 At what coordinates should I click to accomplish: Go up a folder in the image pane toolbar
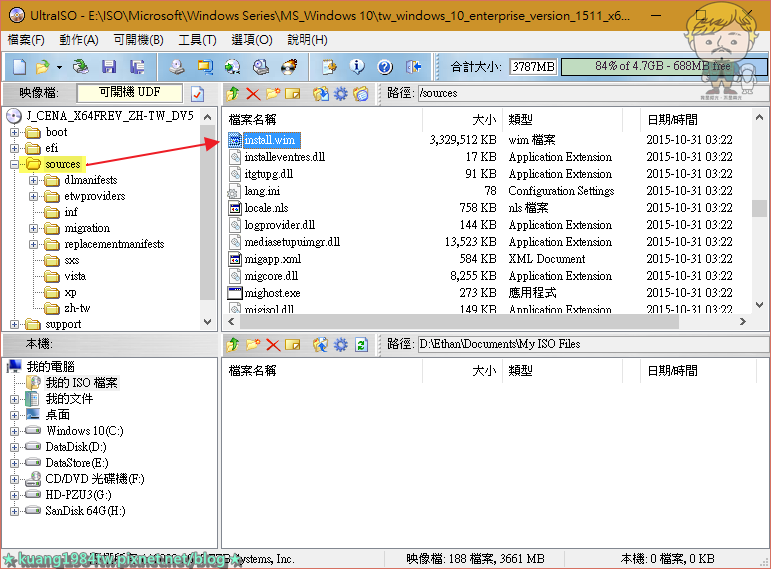coord(233,93)
